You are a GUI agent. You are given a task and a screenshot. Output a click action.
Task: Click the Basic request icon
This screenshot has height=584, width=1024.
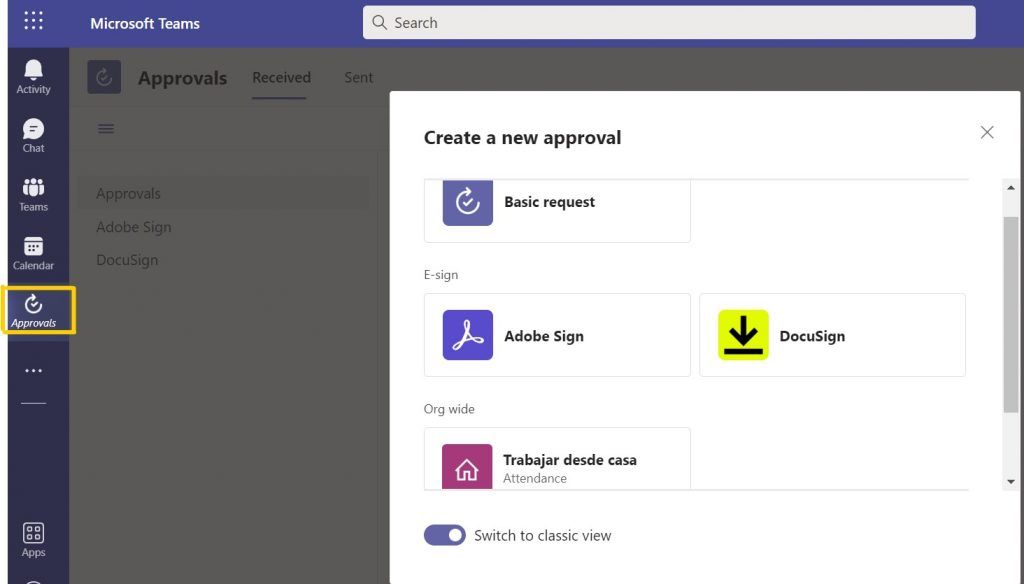coord(468,202)
